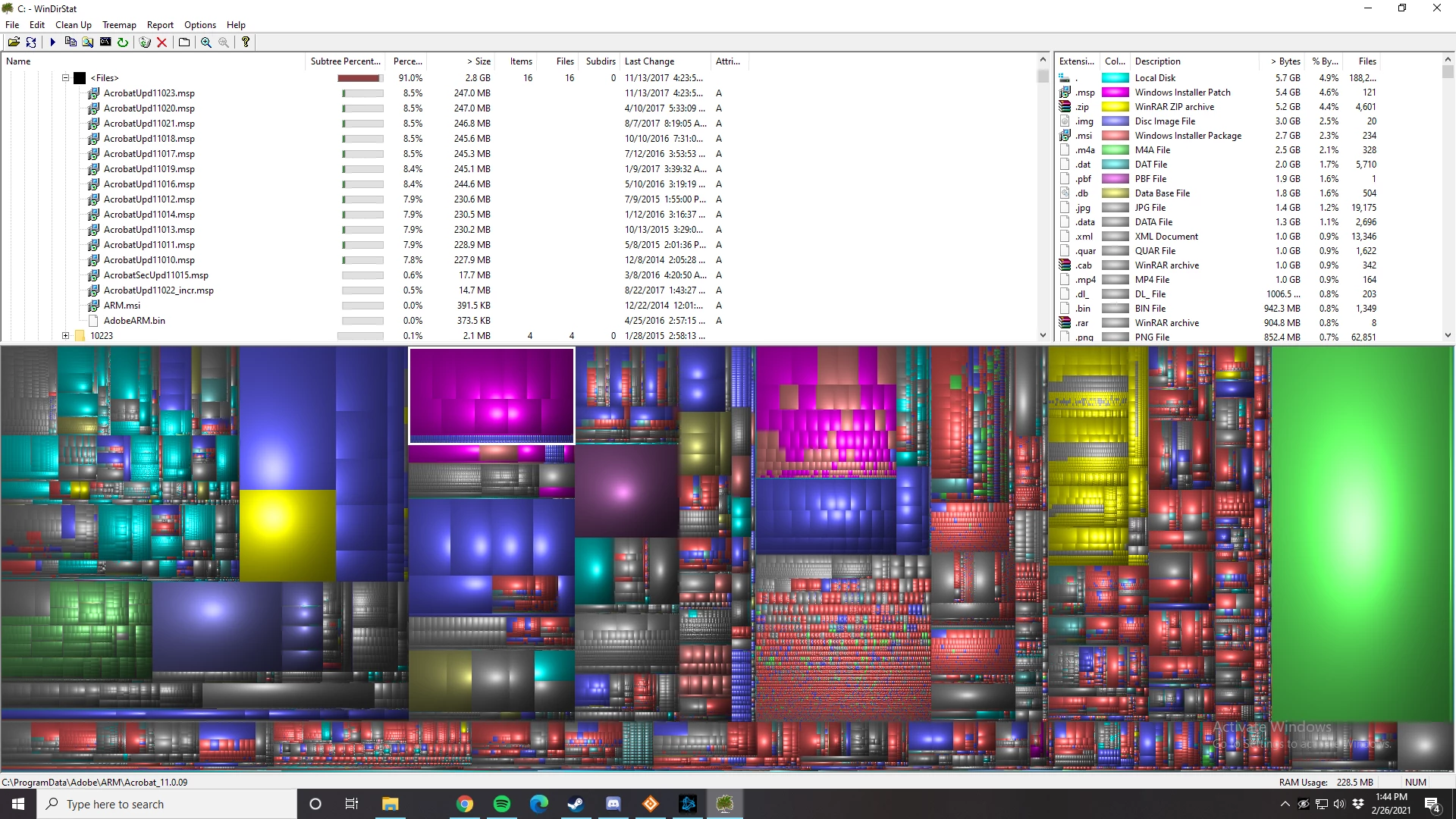
Task: Click the Copy Path toolbar icon
Action: tap(71, 42)
